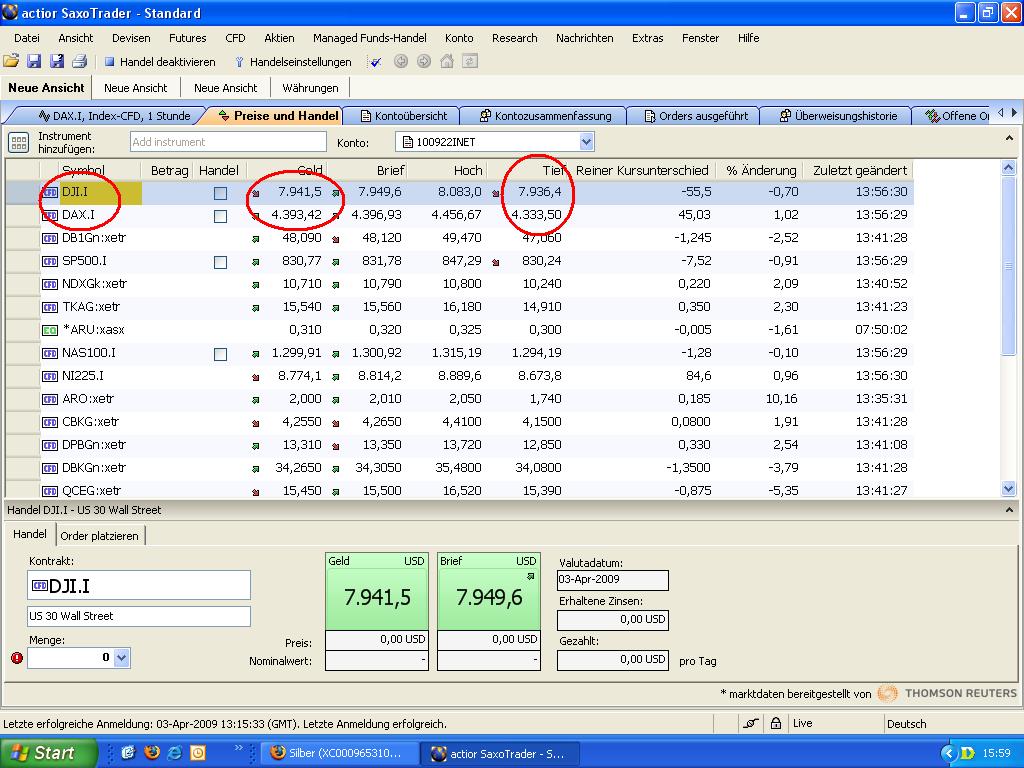
Task: Toggle Handel deaktivieren in the toolbar
Action: coord(160,62)
